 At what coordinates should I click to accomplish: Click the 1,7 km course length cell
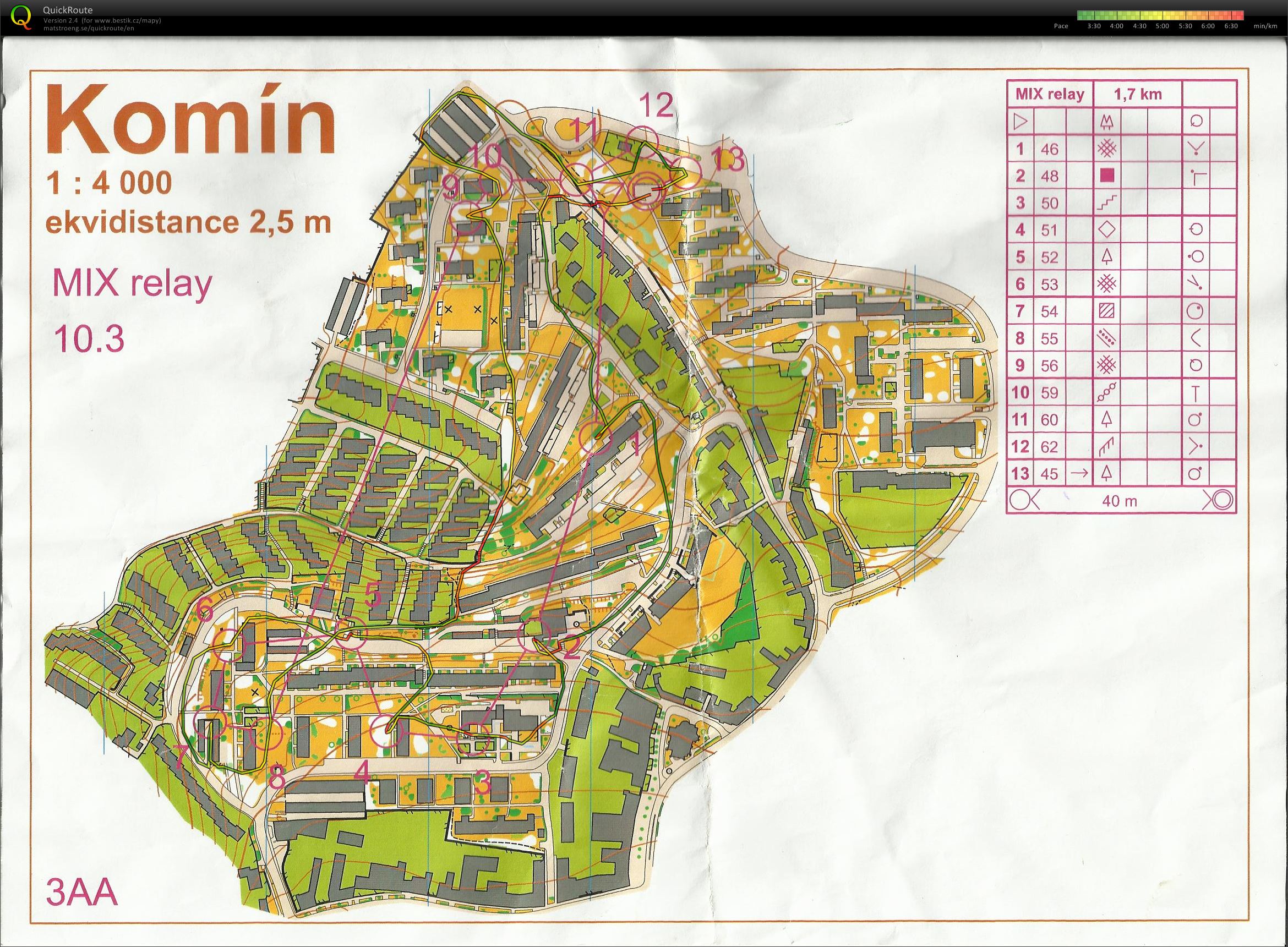(1138, 94)
